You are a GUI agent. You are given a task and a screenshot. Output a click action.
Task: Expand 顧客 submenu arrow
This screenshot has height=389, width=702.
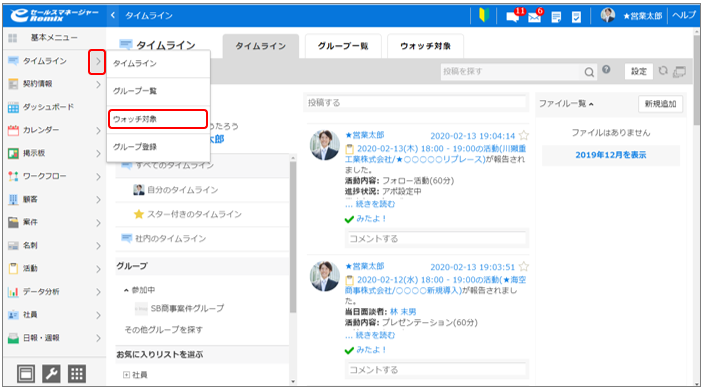[x=98, y=200]
